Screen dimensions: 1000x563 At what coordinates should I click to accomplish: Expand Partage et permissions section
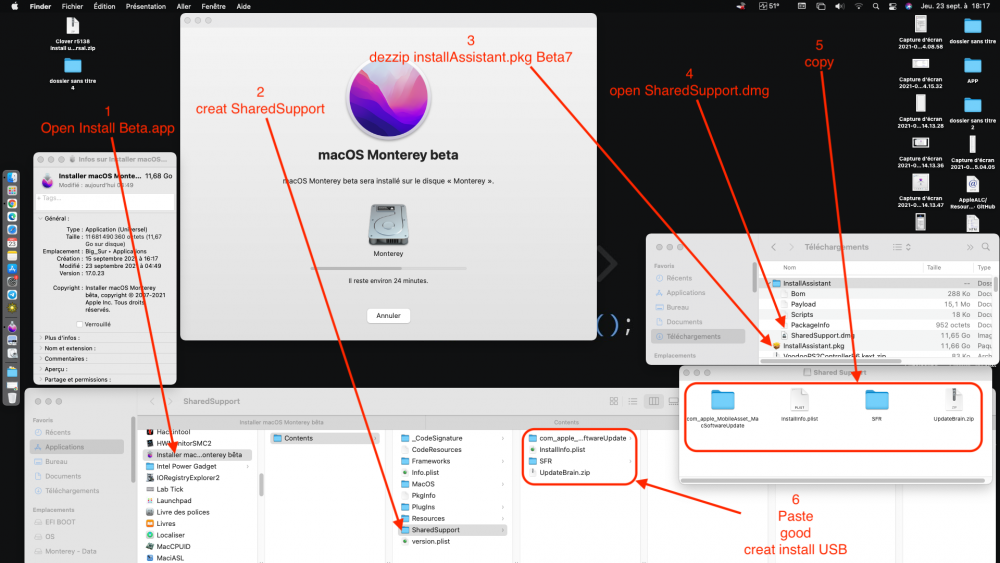41,379
